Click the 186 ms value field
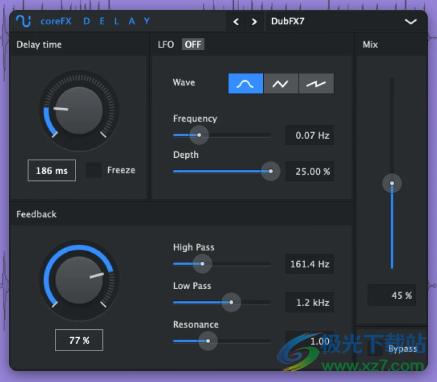The width and height of the screenshot is (437, 382). [x=52, y=170]
